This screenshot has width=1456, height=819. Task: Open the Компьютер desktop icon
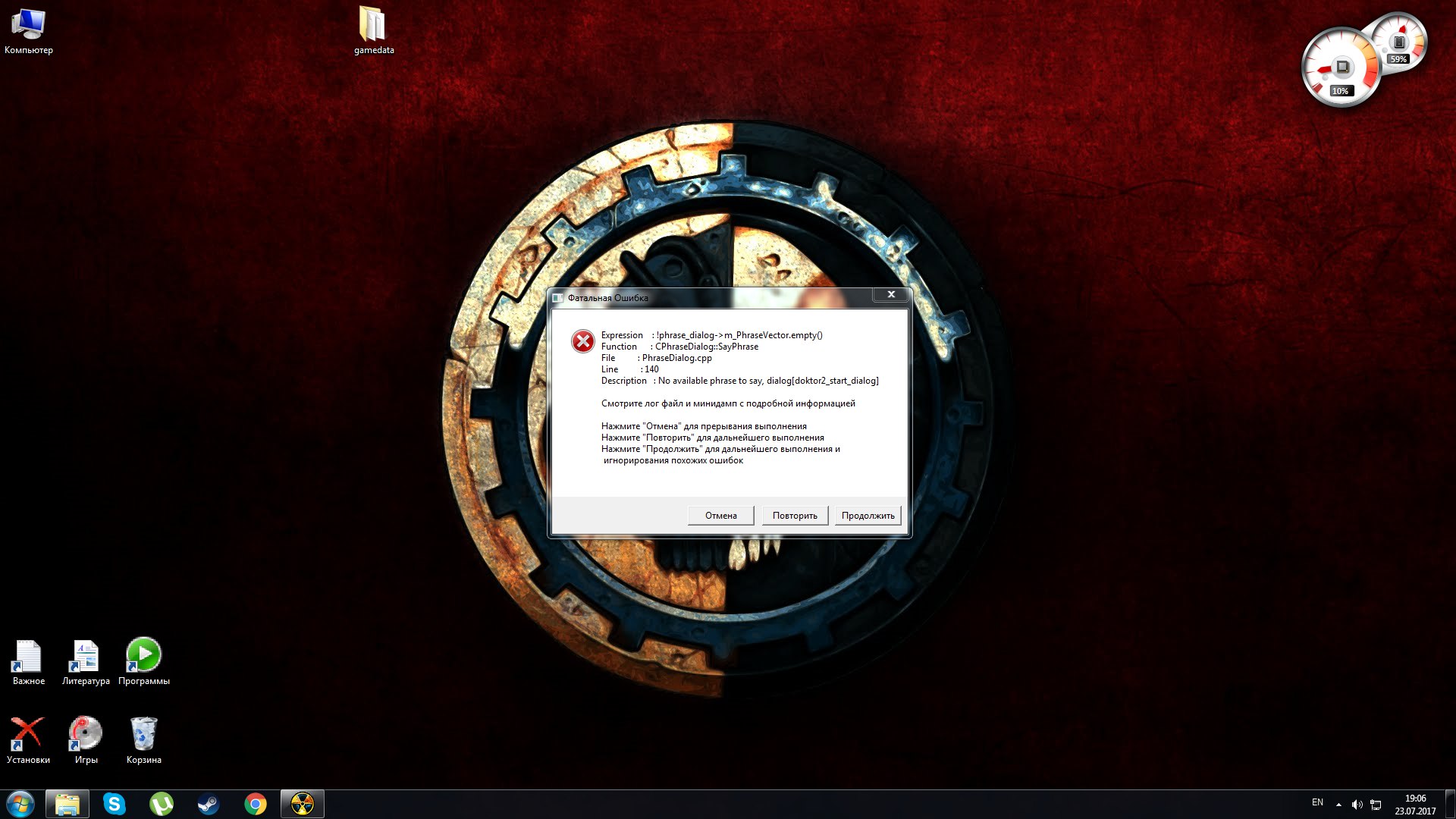click(29, 30)
